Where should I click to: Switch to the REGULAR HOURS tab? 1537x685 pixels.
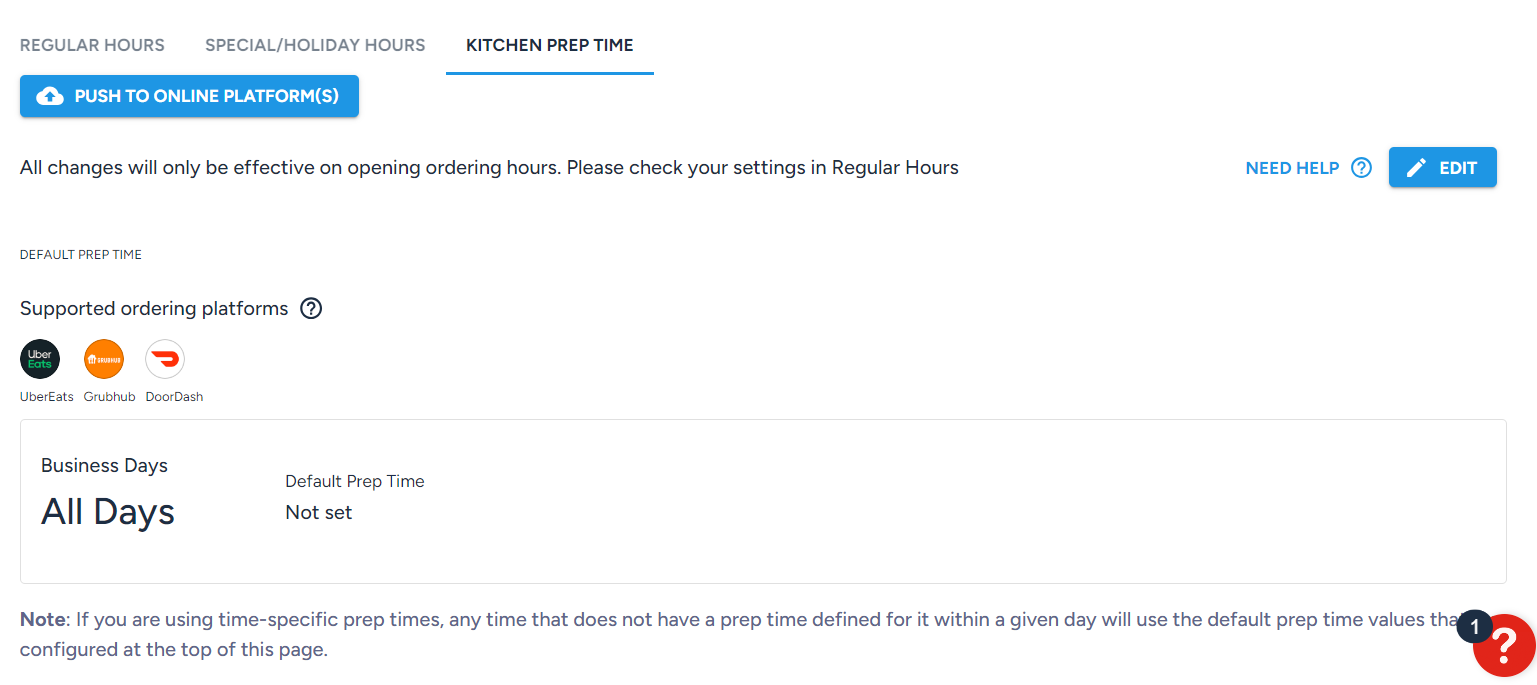pyautogui.click(x=92, y=45)
